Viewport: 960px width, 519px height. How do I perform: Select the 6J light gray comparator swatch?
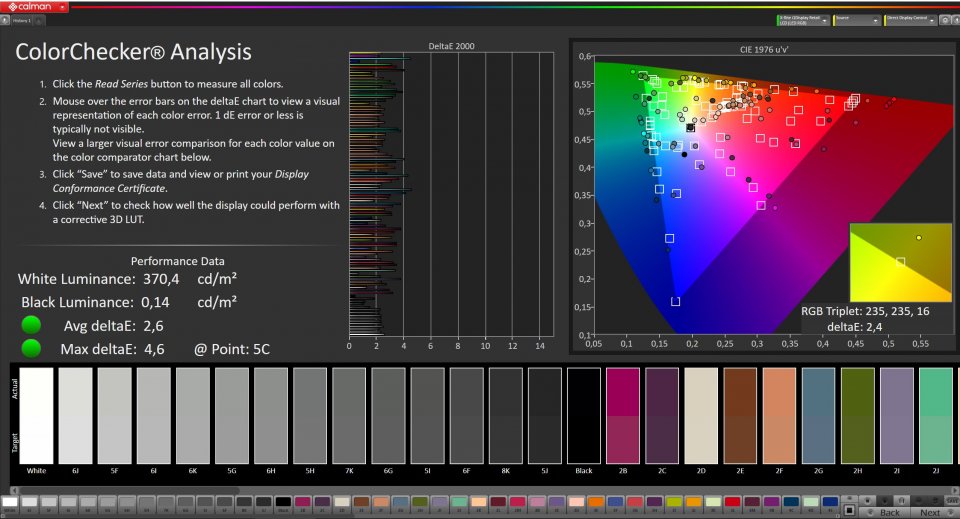pyautogui.click(x=75, y=416)
